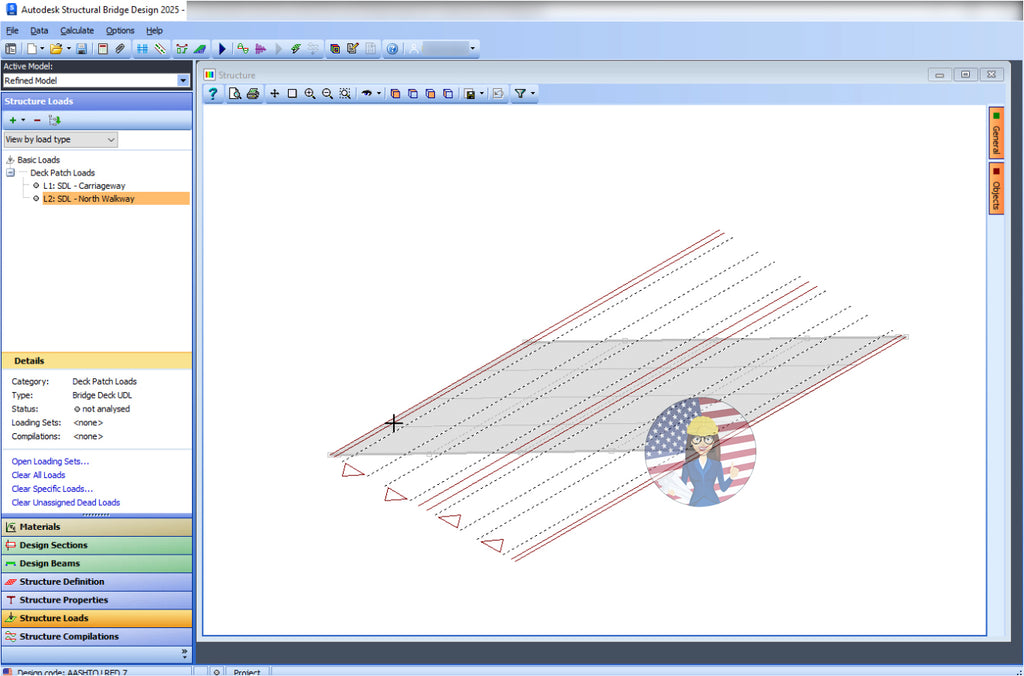Open the Calculate menu
The height and width of the screenshot is (676, 1024).
tap(77, 30)
